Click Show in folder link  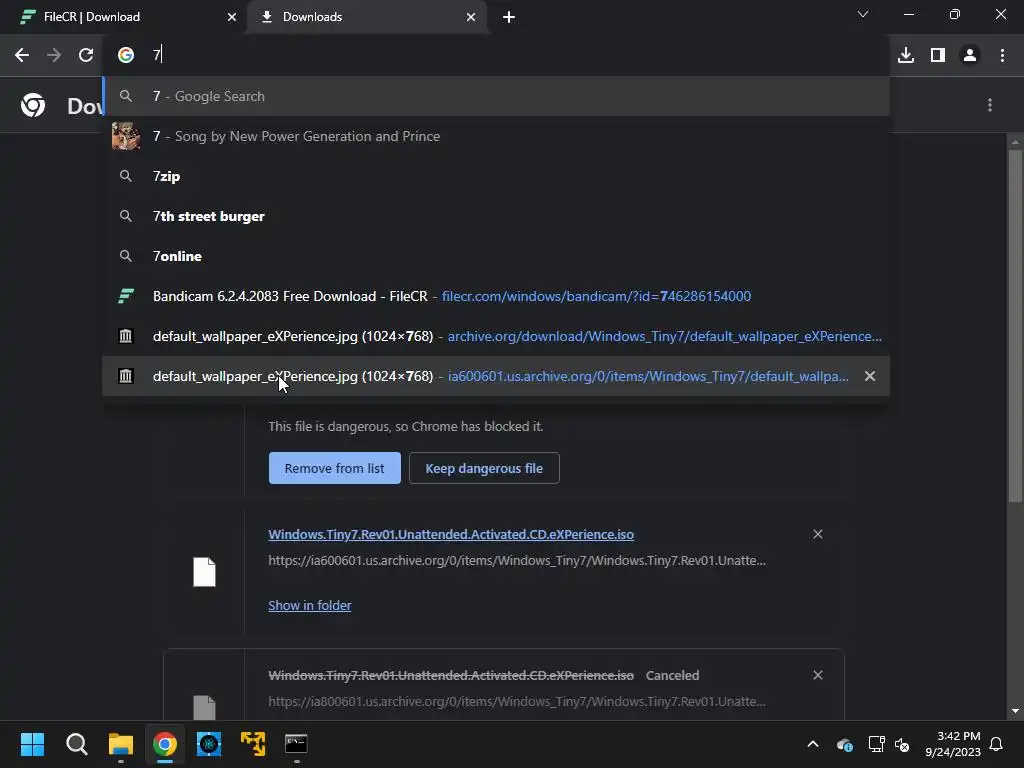[310, 605]
